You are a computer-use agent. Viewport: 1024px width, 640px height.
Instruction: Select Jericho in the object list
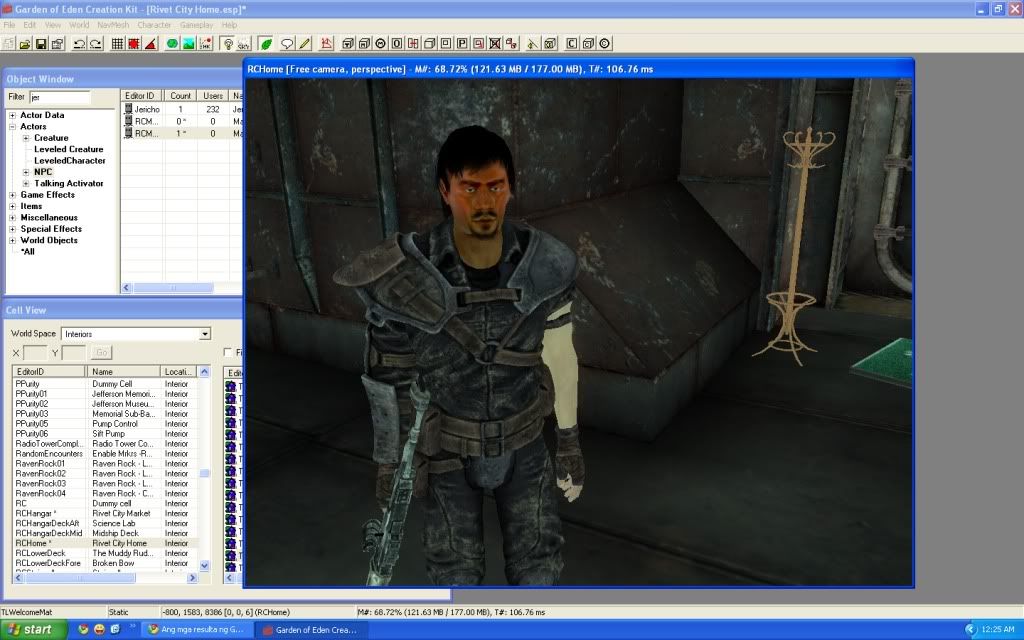pyautogui.click(x=146, y=109)
